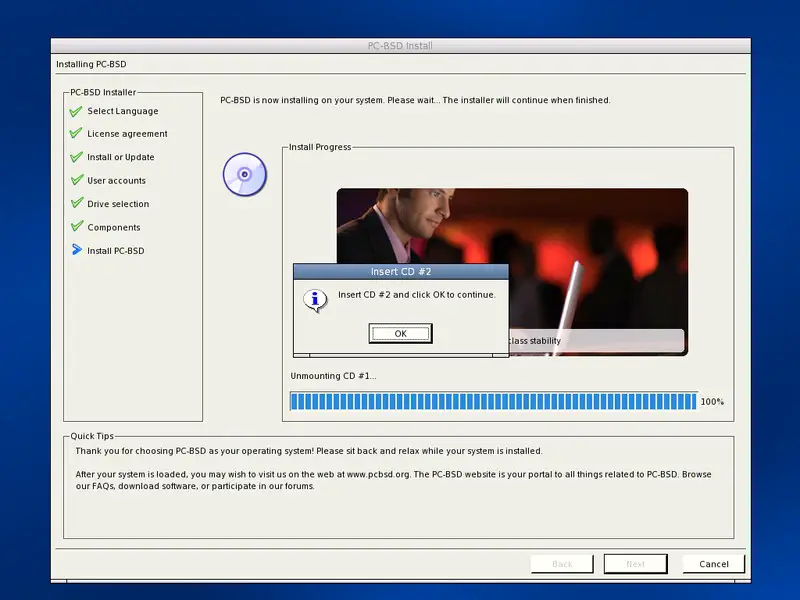Click the 'PC-BSD is now installing' message

pyautogui.click(x=415, y=100)
